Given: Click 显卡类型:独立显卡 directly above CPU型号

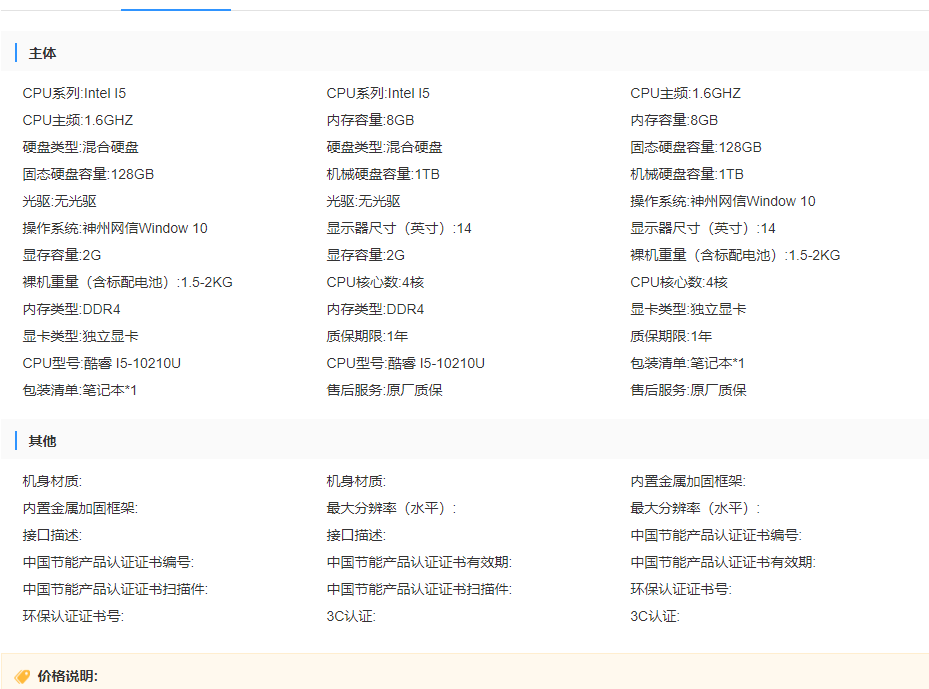Looking at the screenshot, I should pos(81,336).
